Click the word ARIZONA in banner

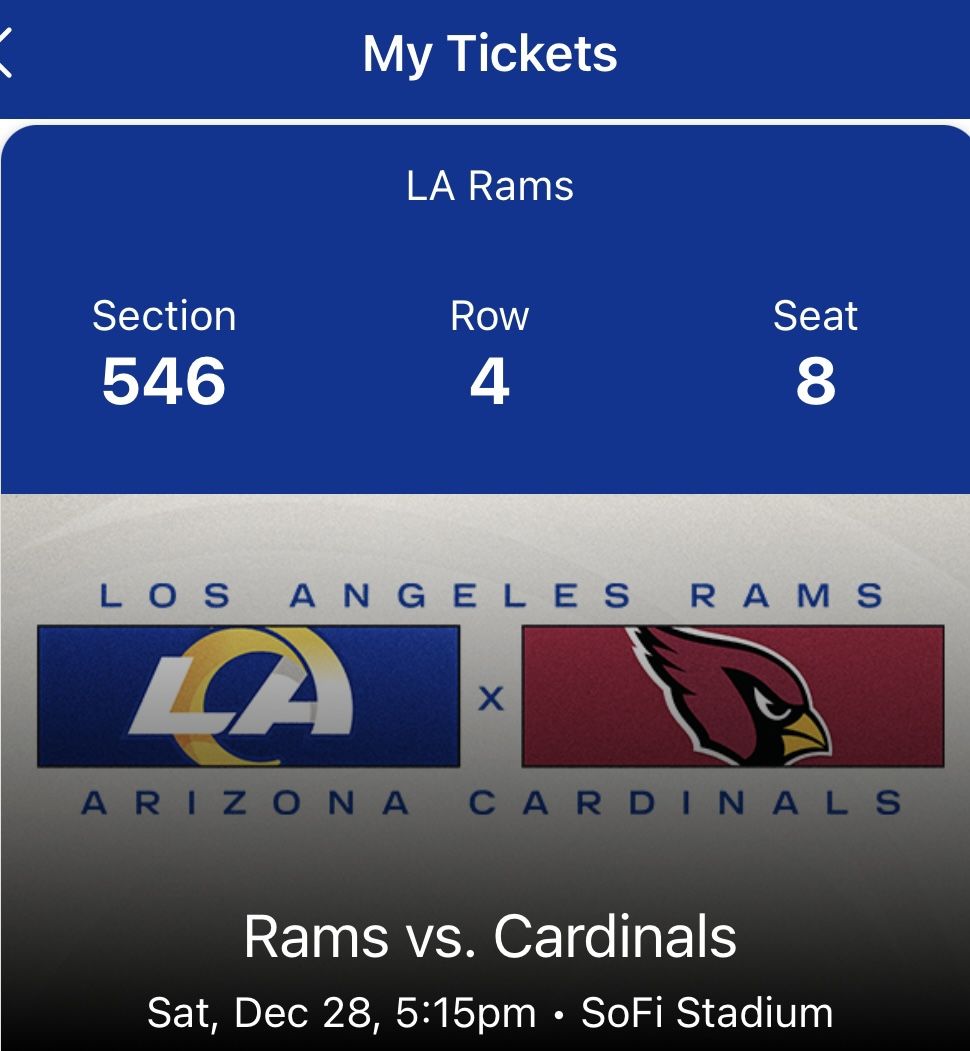[246, 803]
